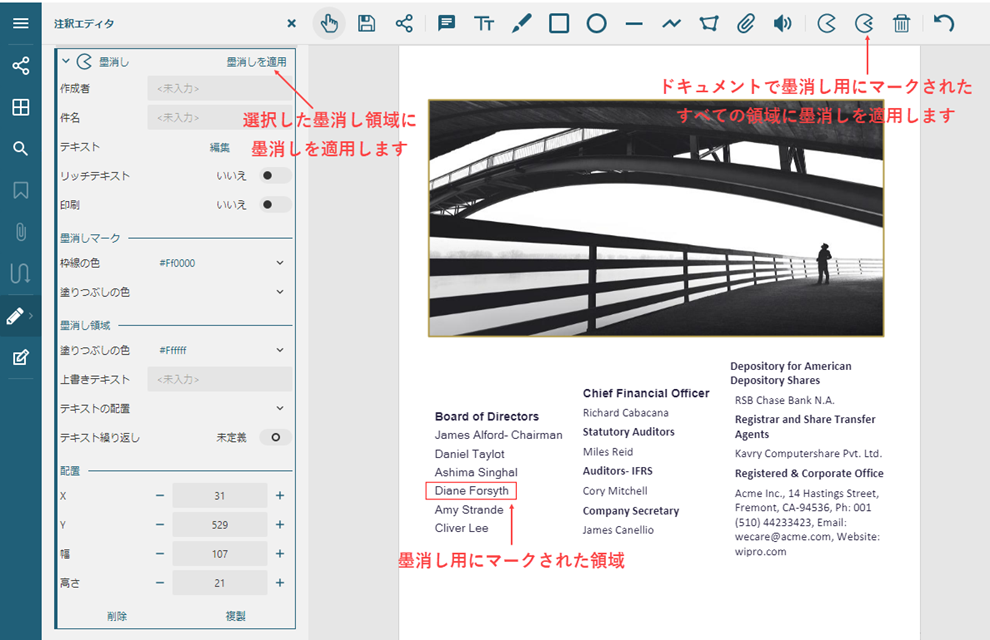The image size is (990, 640).
Task: Open the bookmarks panel
Action: pyautogui.click(x=21, y=190)
